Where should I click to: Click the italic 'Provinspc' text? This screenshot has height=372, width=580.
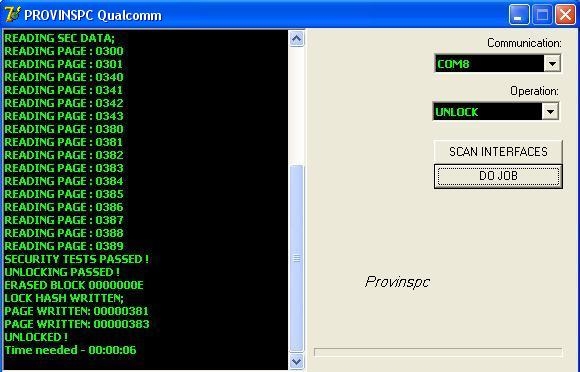tap(397, 282)
